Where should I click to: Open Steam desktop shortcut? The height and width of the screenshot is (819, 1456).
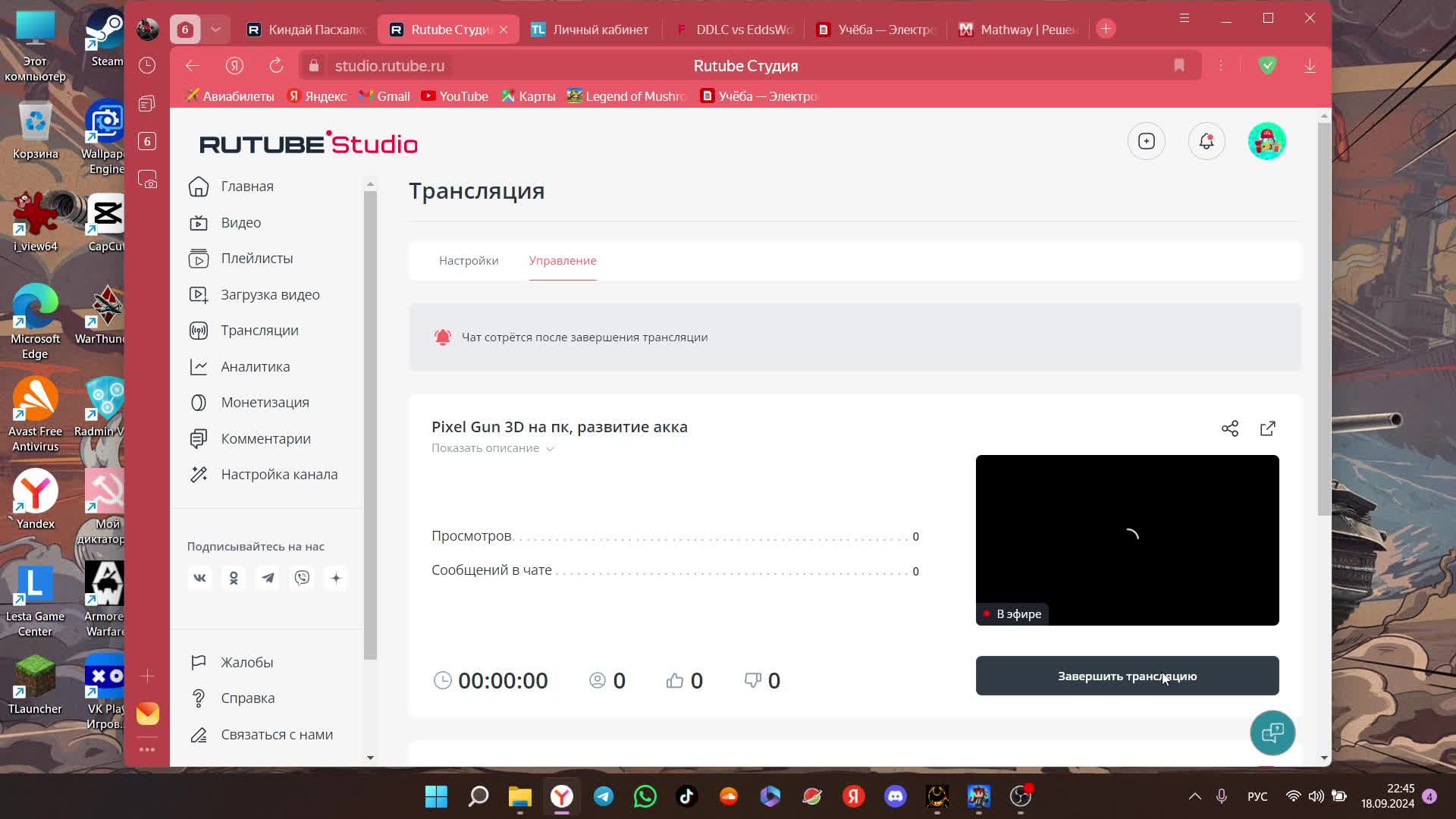(106, 38)
